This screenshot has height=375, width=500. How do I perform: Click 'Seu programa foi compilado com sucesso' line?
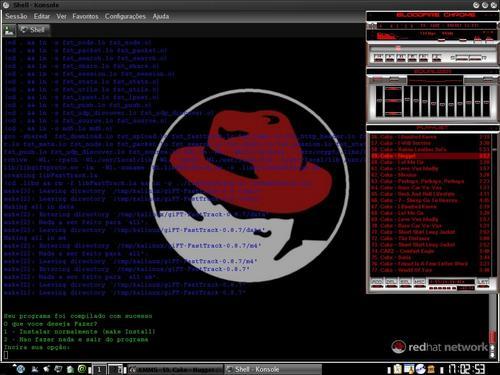click(78, 316)
